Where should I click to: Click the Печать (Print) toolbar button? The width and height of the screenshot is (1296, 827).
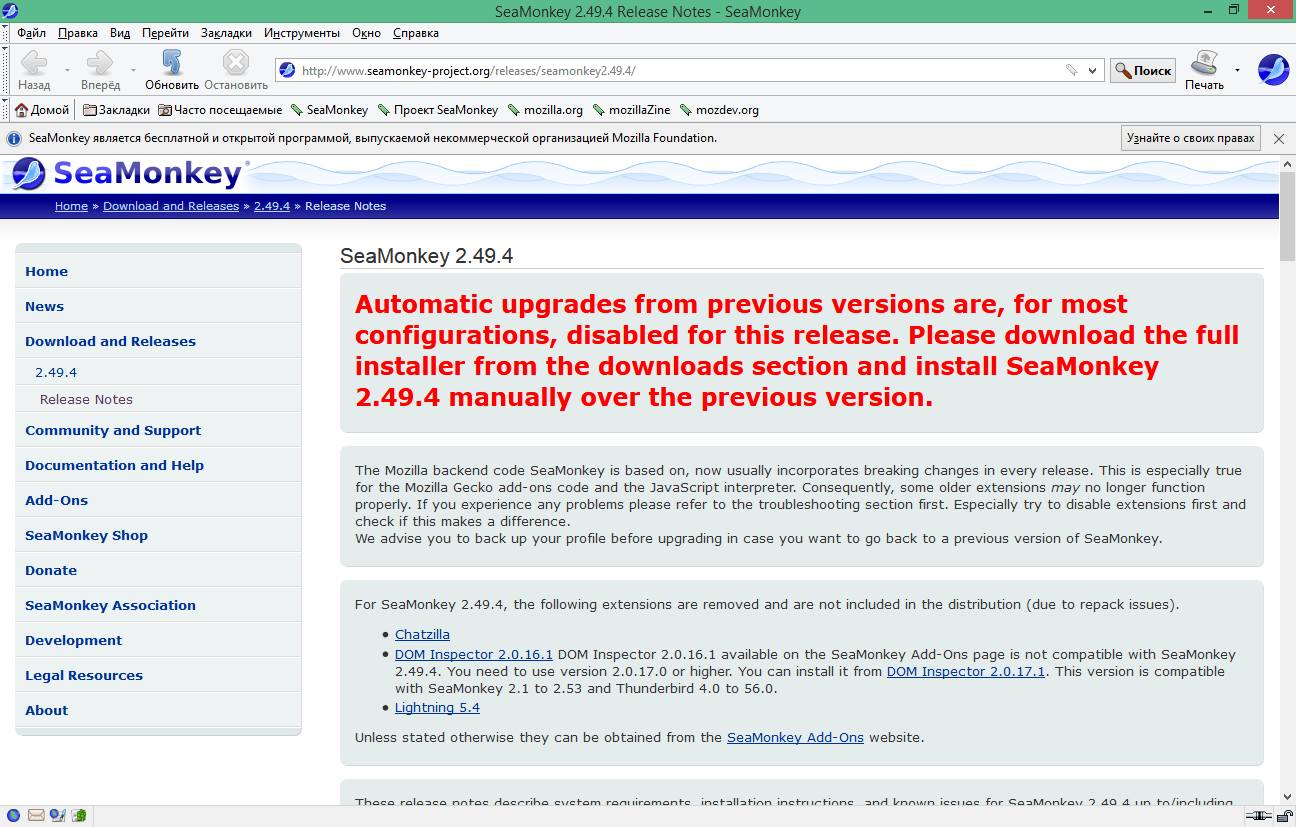coord(1204,70)
